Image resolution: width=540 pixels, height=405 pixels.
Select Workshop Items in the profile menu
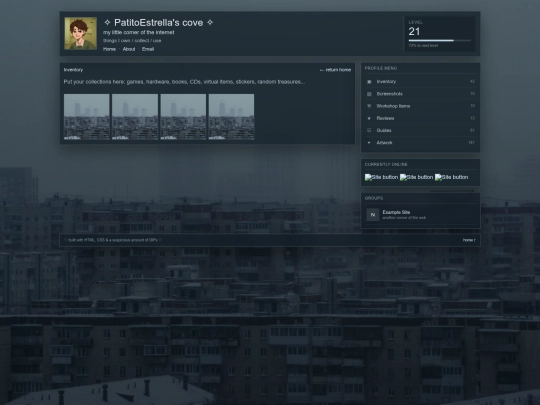(420, 106)
